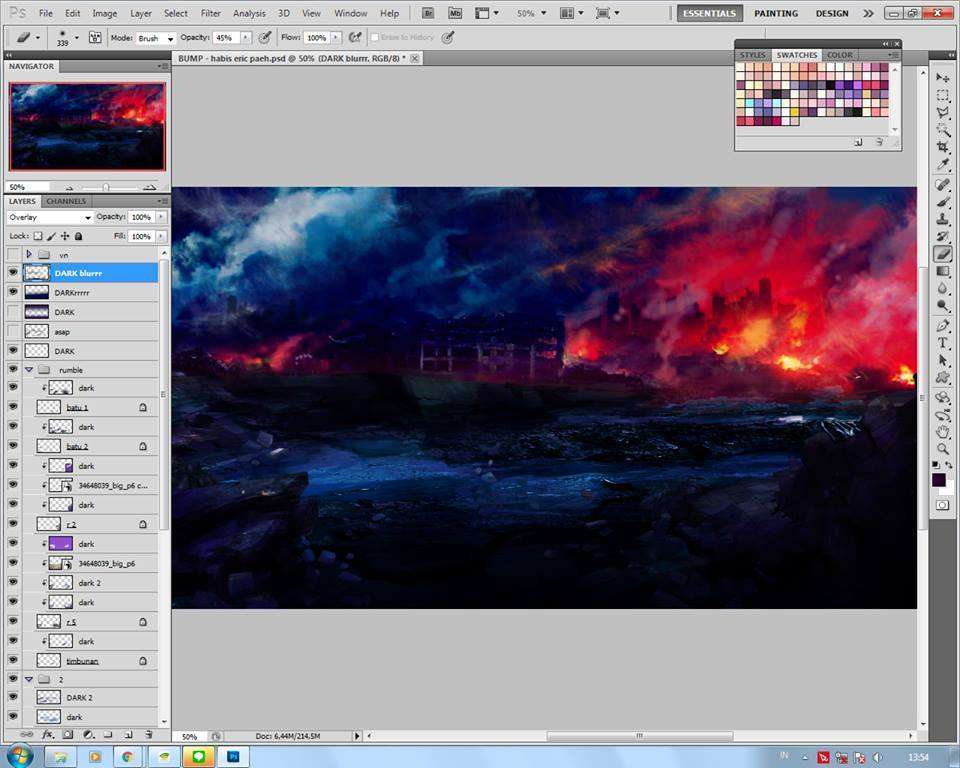Select the Gradient tool

(943, 271)
